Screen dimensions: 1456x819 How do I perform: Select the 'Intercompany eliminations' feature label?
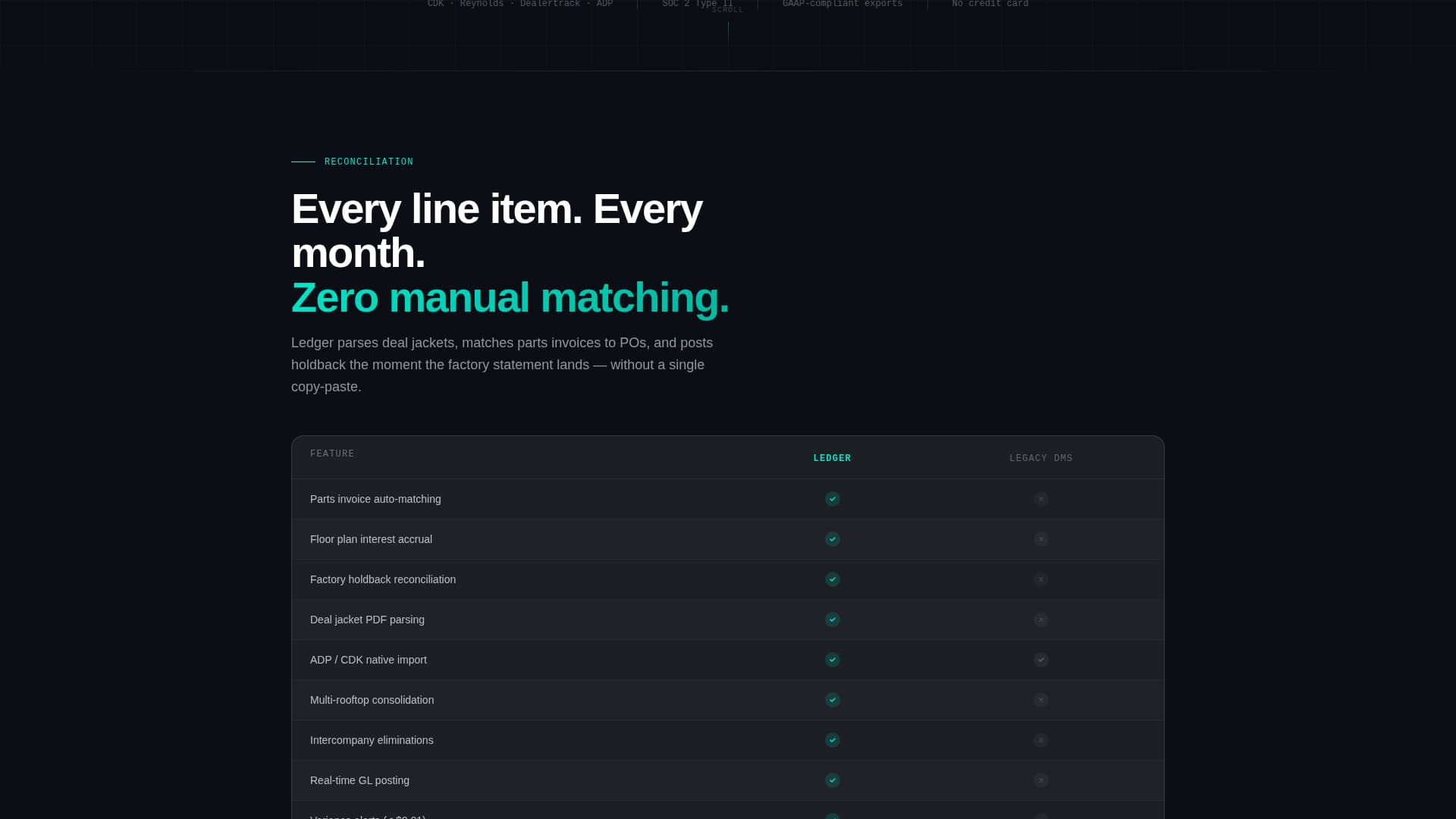pyautogui.click(x=372, y=740)
